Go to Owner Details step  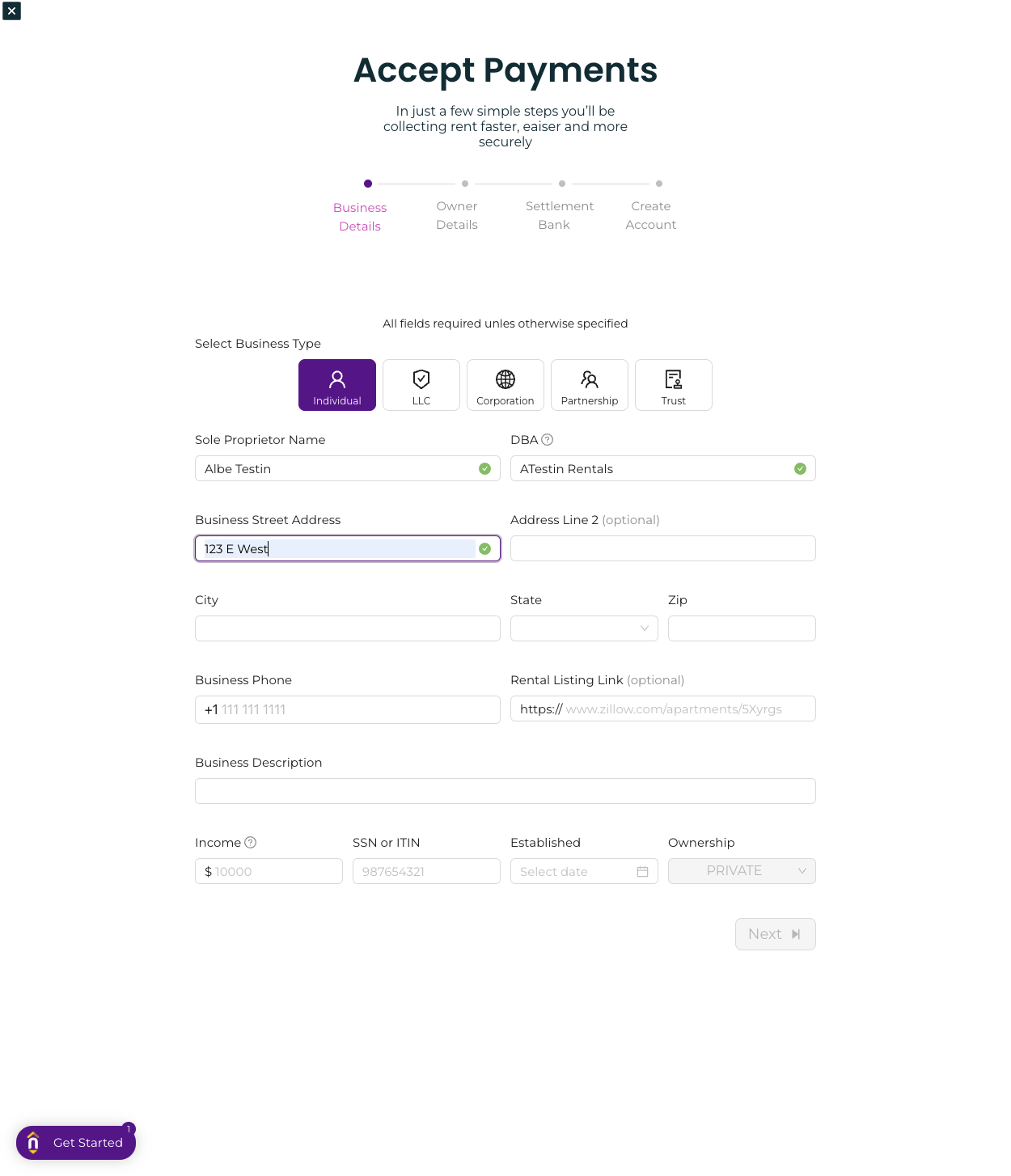pos(457,215)
